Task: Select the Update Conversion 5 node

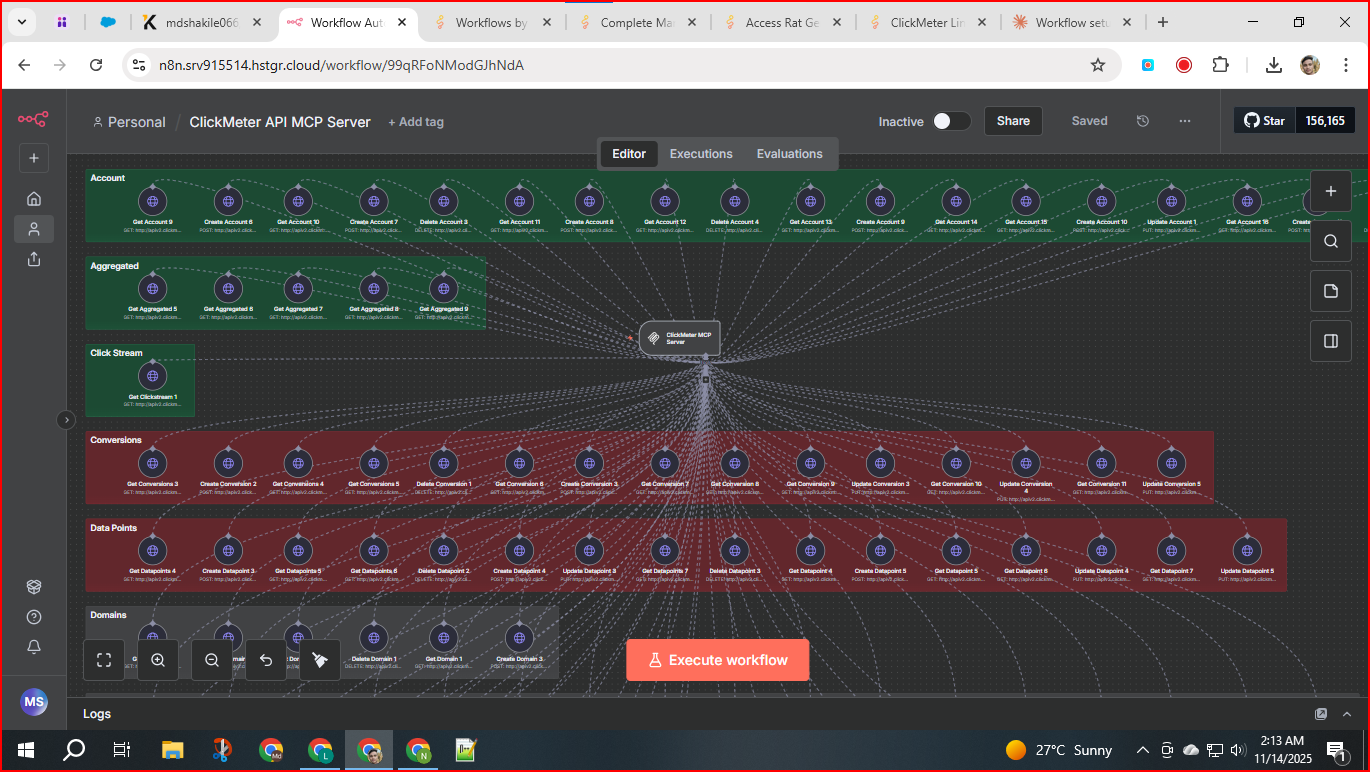Action: point(1172,463)
